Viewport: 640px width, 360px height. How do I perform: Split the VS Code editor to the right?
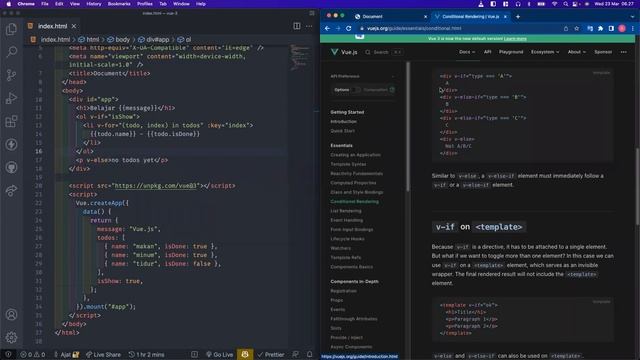click(x=297, y=26)
